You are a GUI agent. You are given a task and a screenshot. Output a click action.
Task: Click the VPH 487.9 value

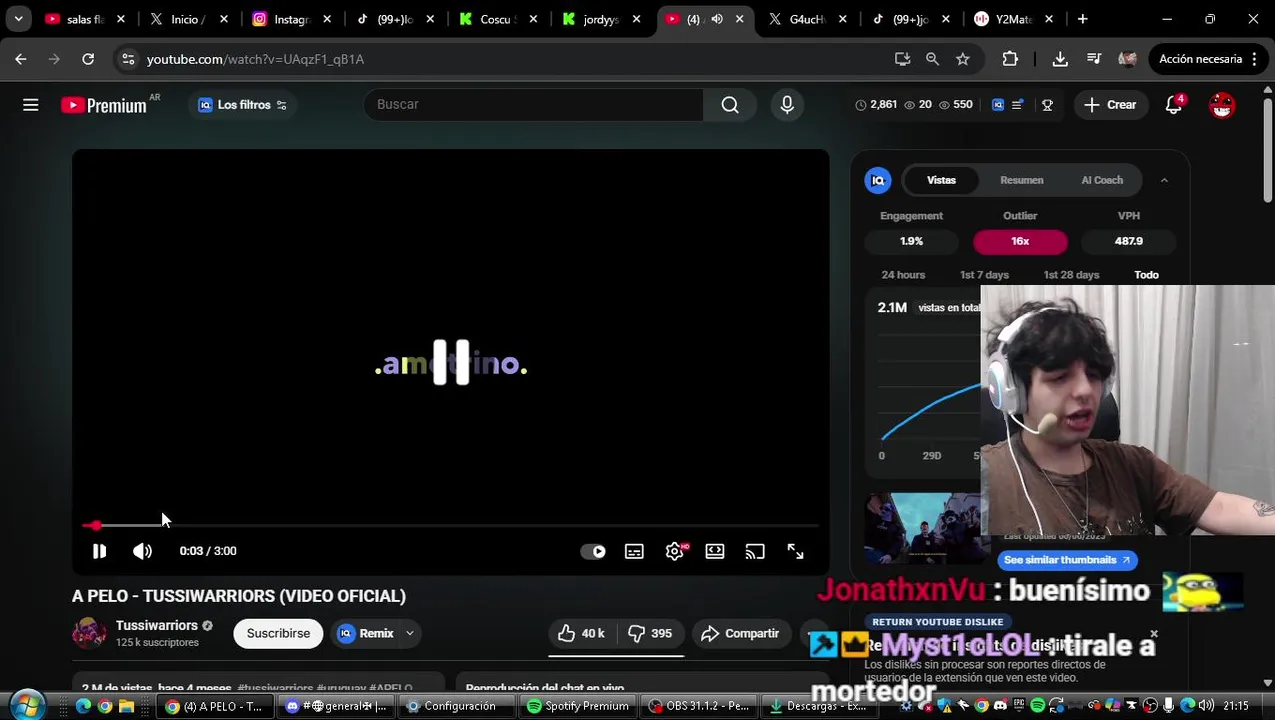[1128, 241]
